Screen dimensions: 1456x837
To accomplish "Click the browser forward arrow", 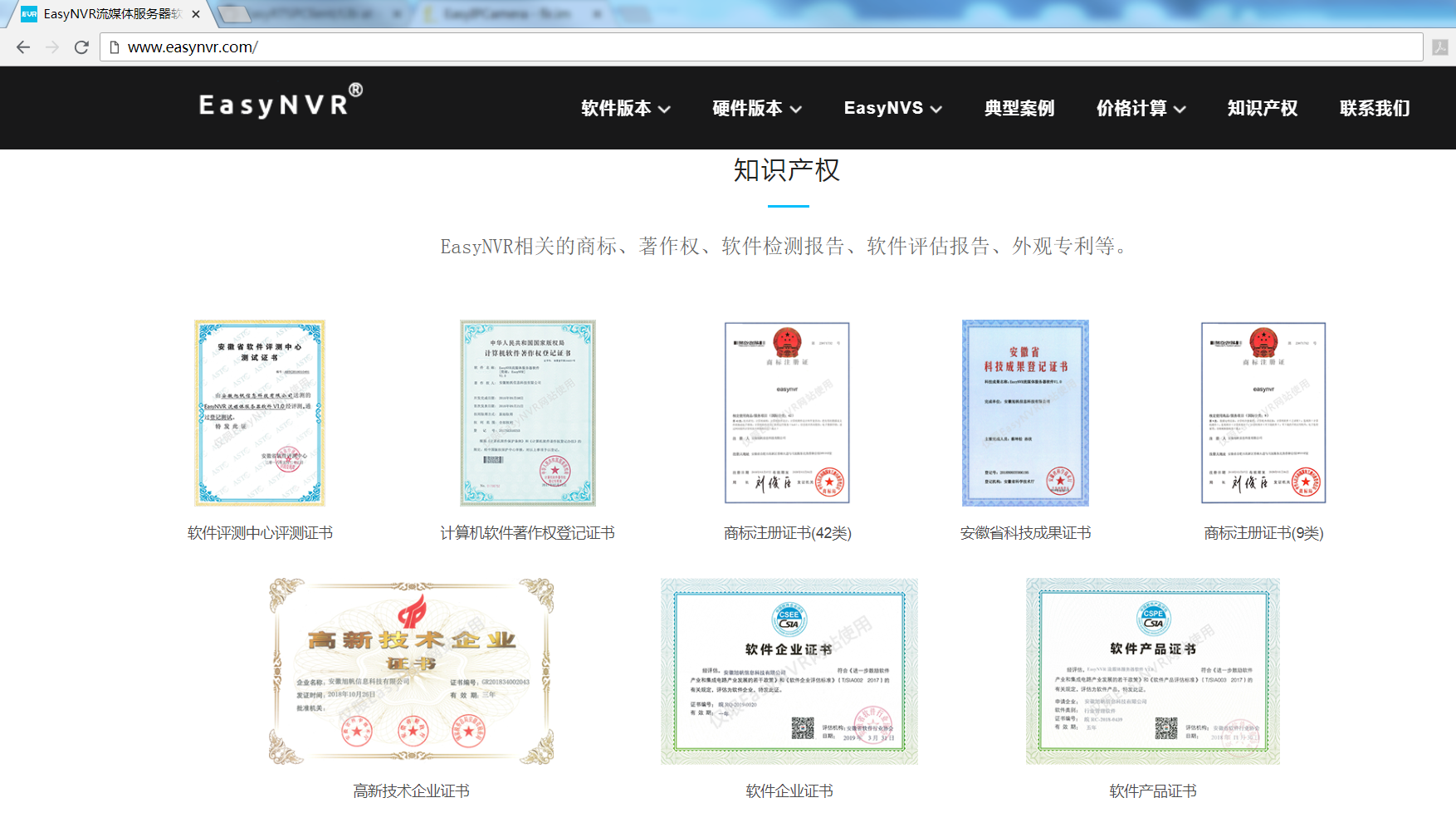I will [52, 47].
